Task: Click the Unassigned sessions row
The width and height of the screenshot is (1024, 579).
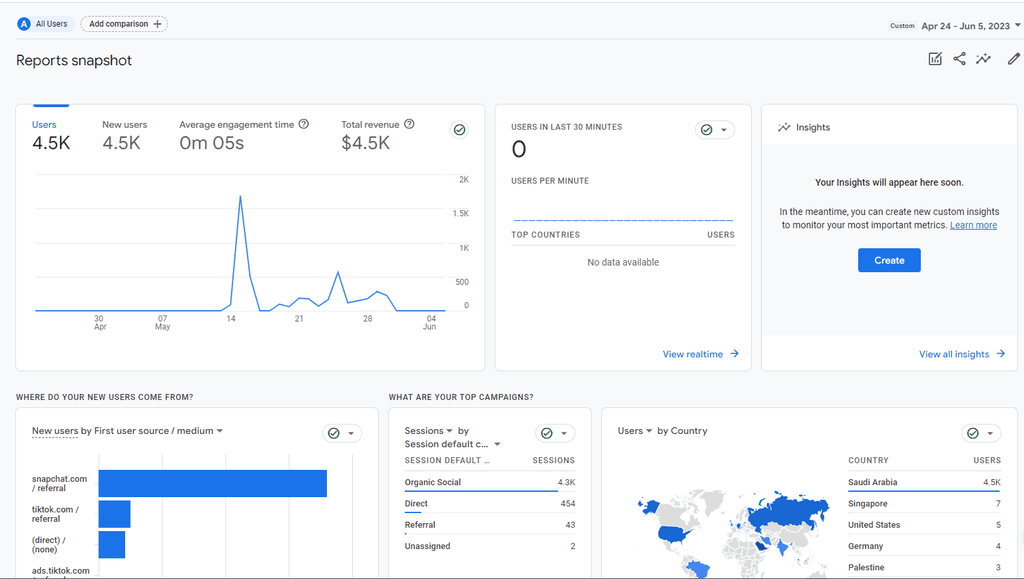Action: (x=490, y=546)
